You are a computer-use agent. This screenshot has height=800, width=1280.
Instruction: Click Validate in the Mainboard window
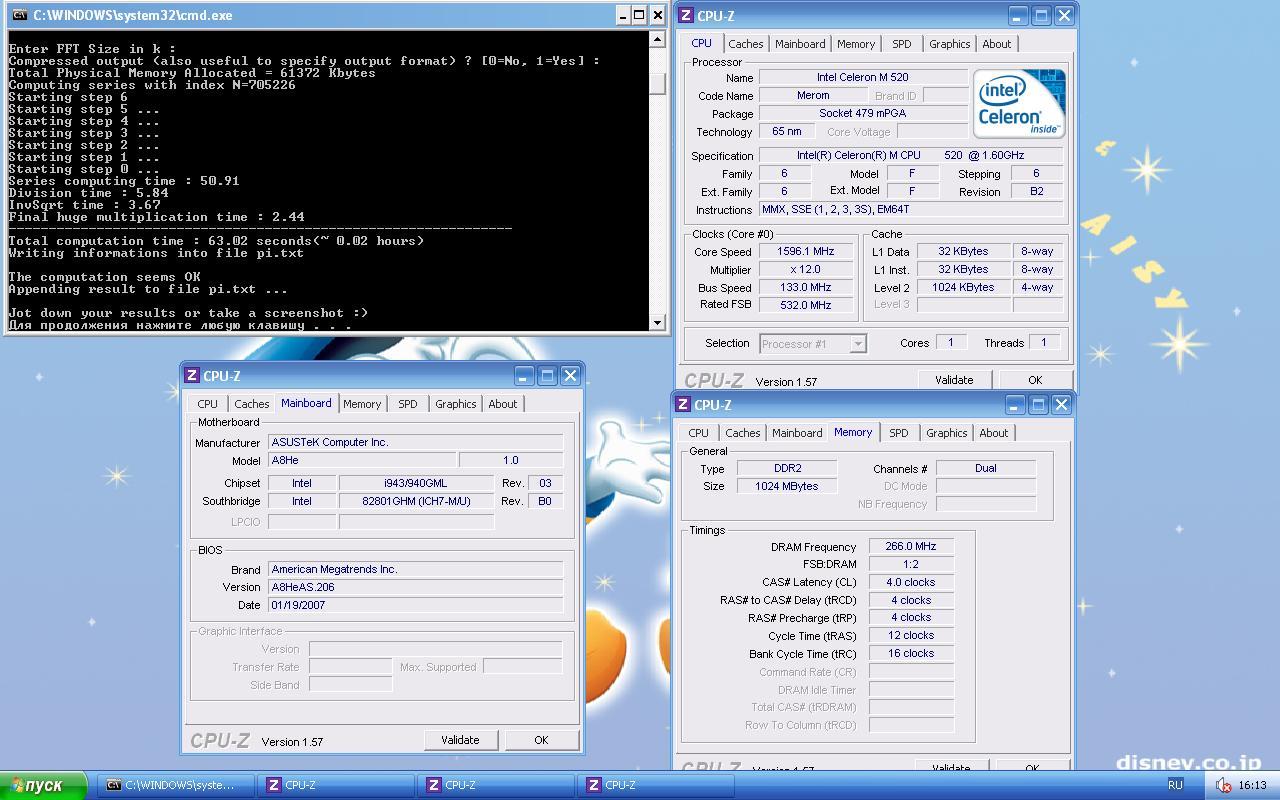(460, 740)
